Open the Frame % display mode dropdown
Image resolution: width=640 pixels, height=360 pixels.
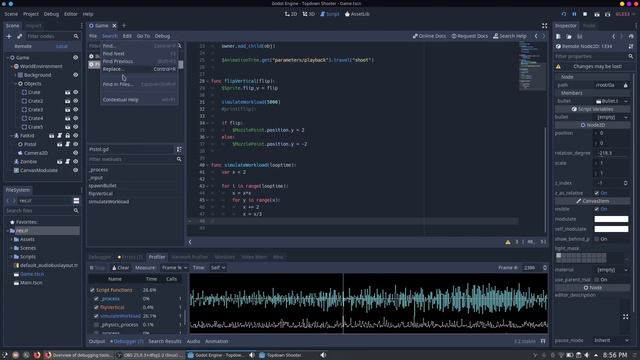pyautogui.click(x=174, y=268)
